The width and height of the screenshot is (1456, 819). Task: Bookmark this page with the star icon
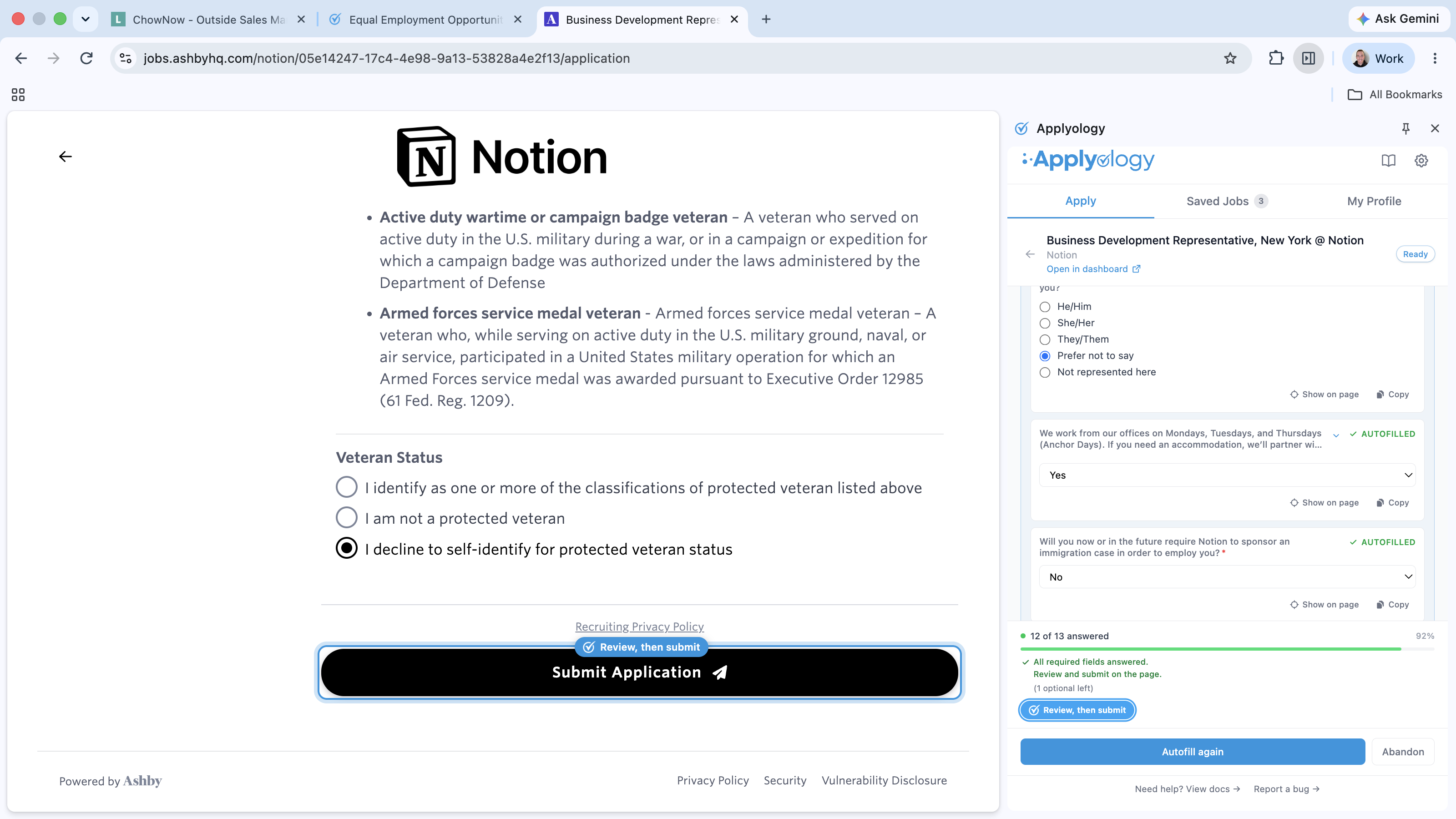[x=1230, y=58]
